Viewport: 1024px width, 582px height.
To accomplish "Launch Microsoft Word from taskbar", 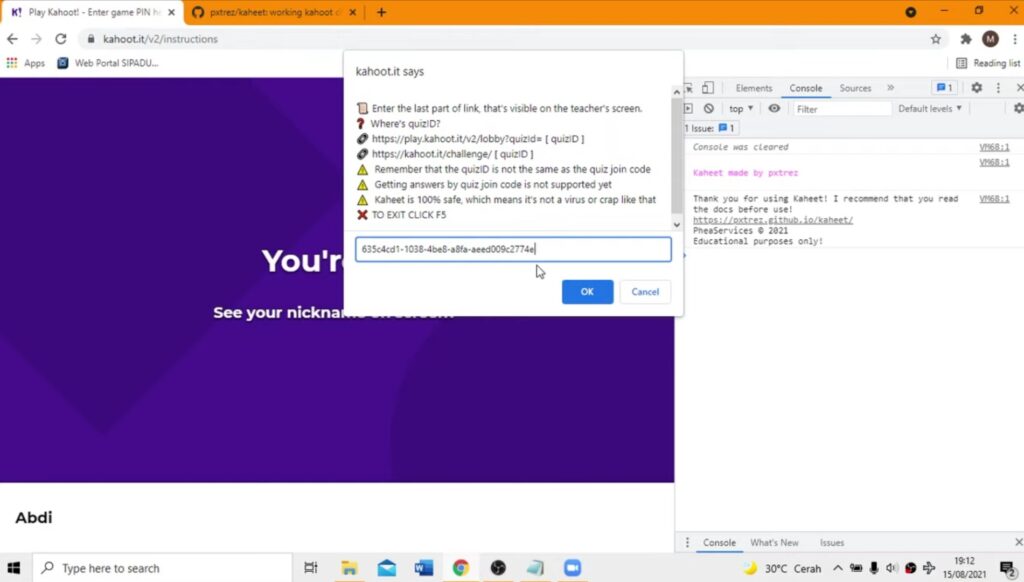I will pyautogui.click(x=424, y=568).
